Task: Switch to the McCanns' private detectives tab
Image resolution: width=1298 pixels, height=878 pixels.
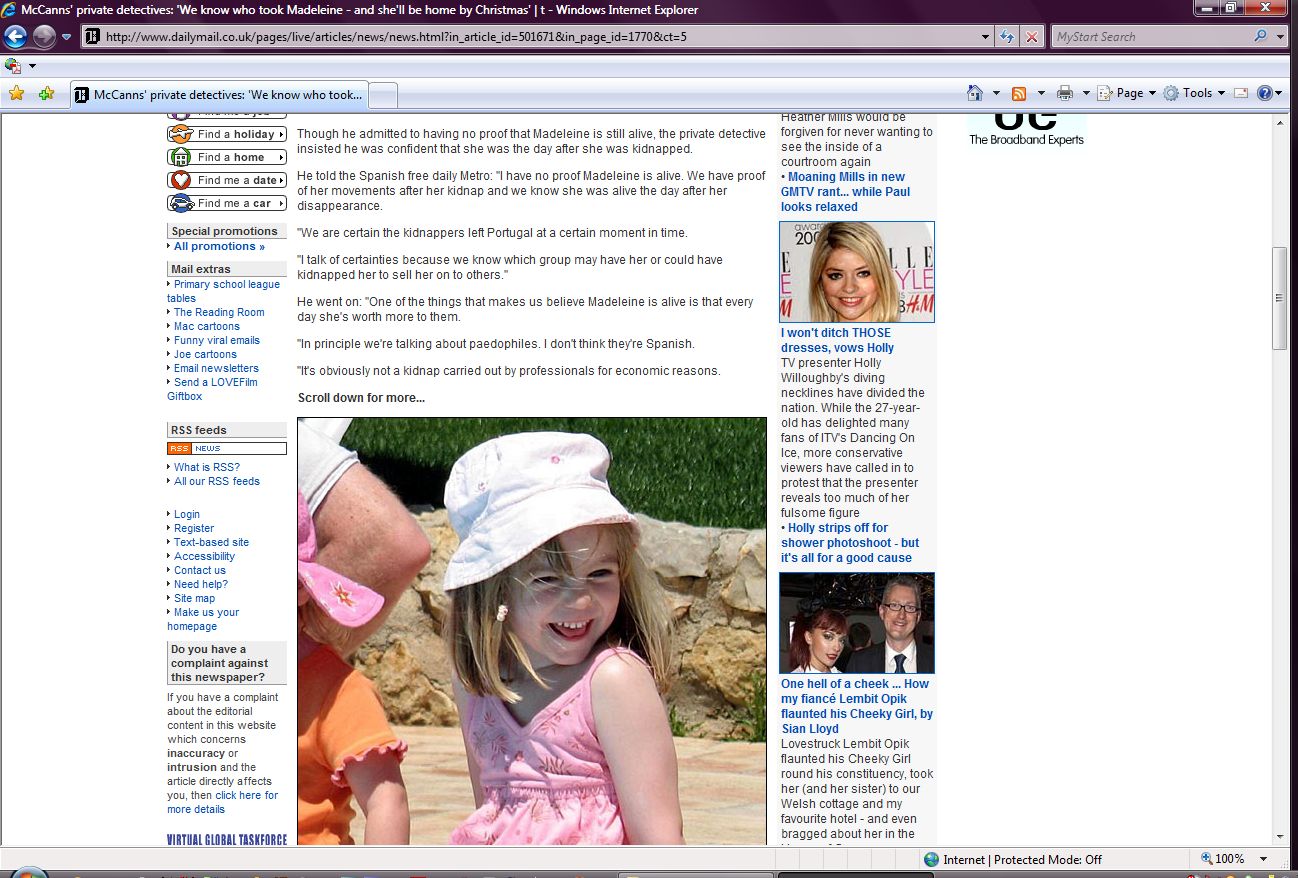Action: pos(220,95)
